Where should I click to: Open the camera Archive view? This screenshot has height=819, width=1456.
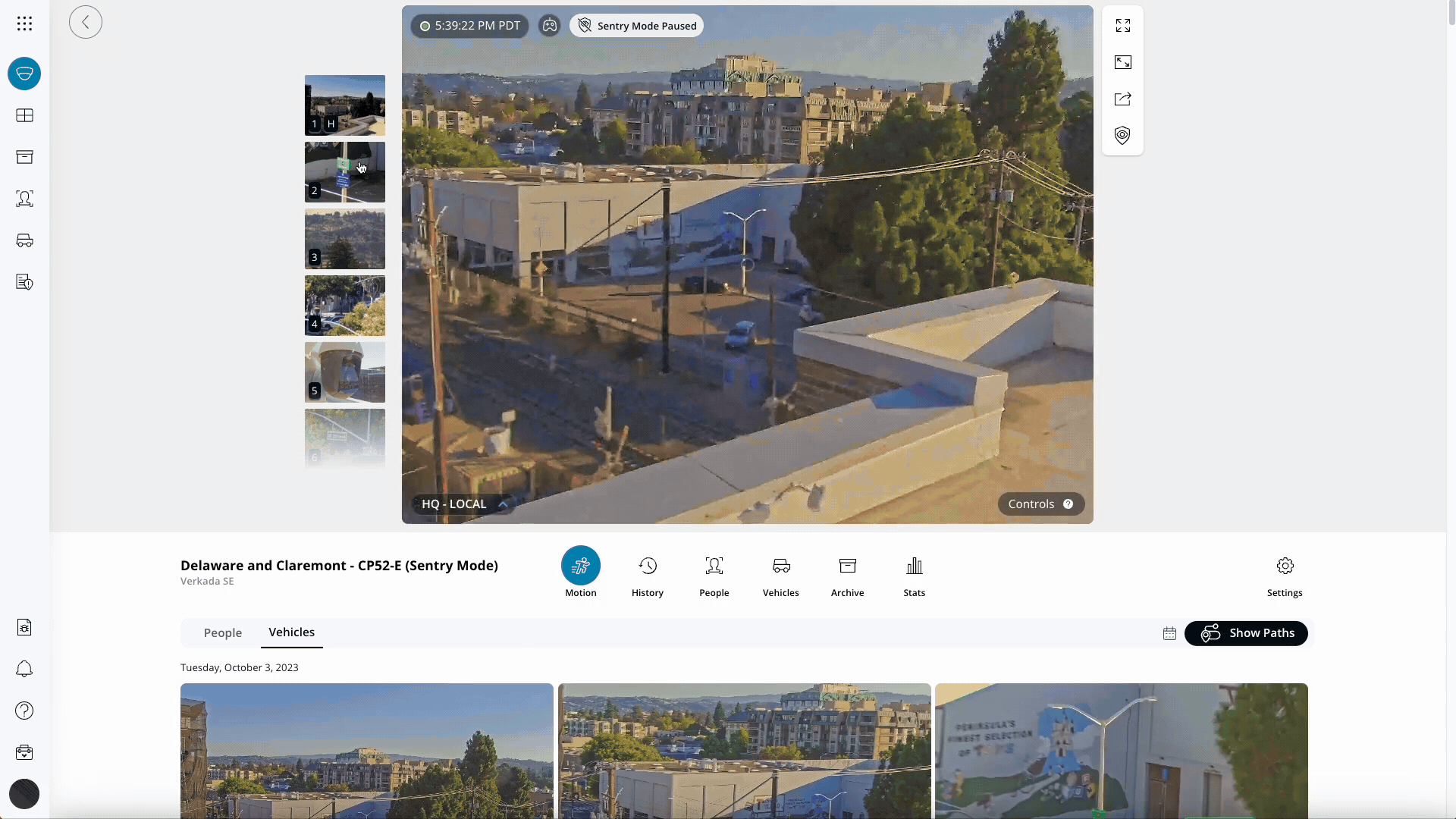point(848,576)
